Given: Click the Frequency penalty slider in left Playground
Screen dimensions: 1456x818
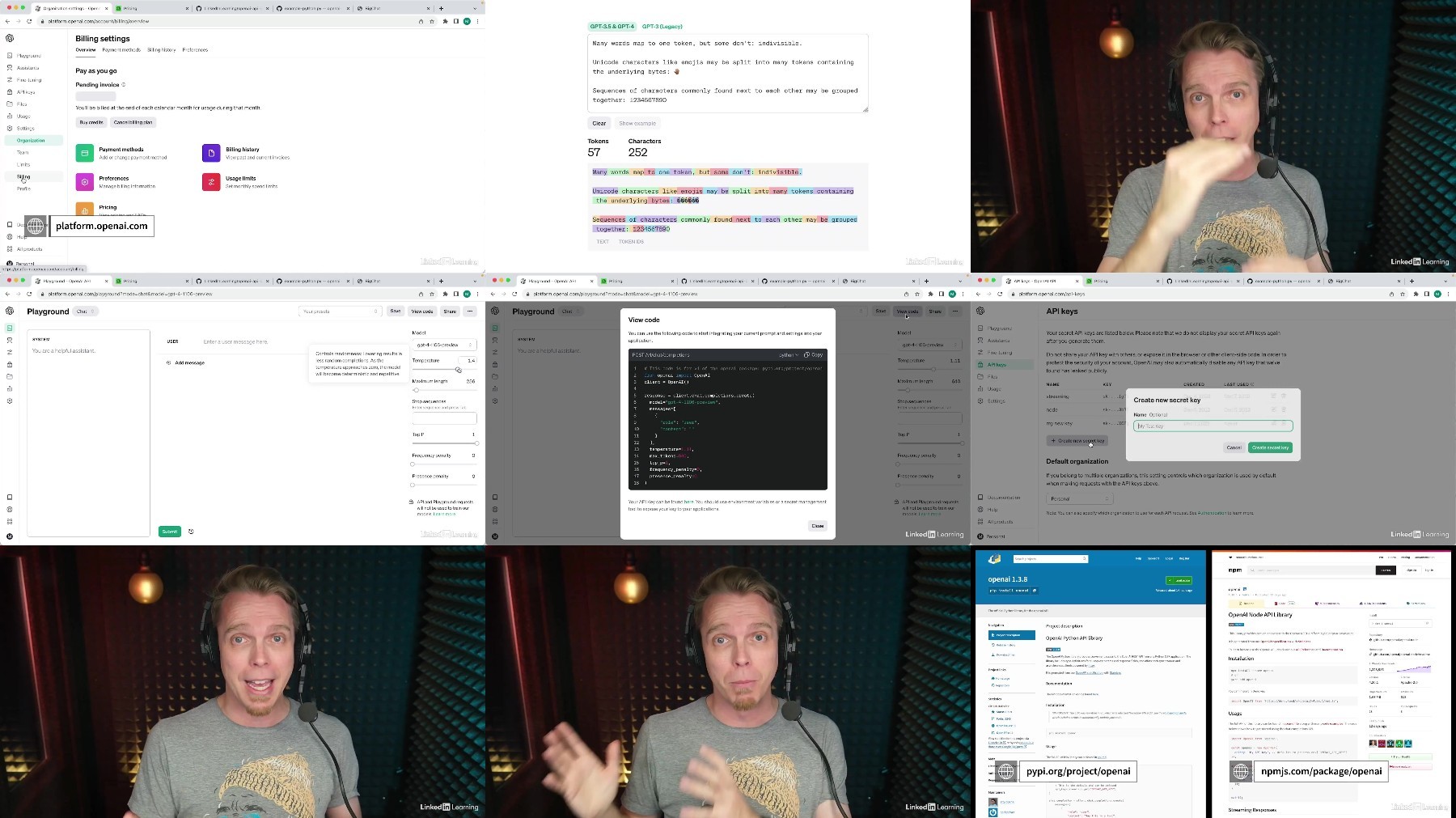Looking at the screenshot, I should (x=444, y=464).
